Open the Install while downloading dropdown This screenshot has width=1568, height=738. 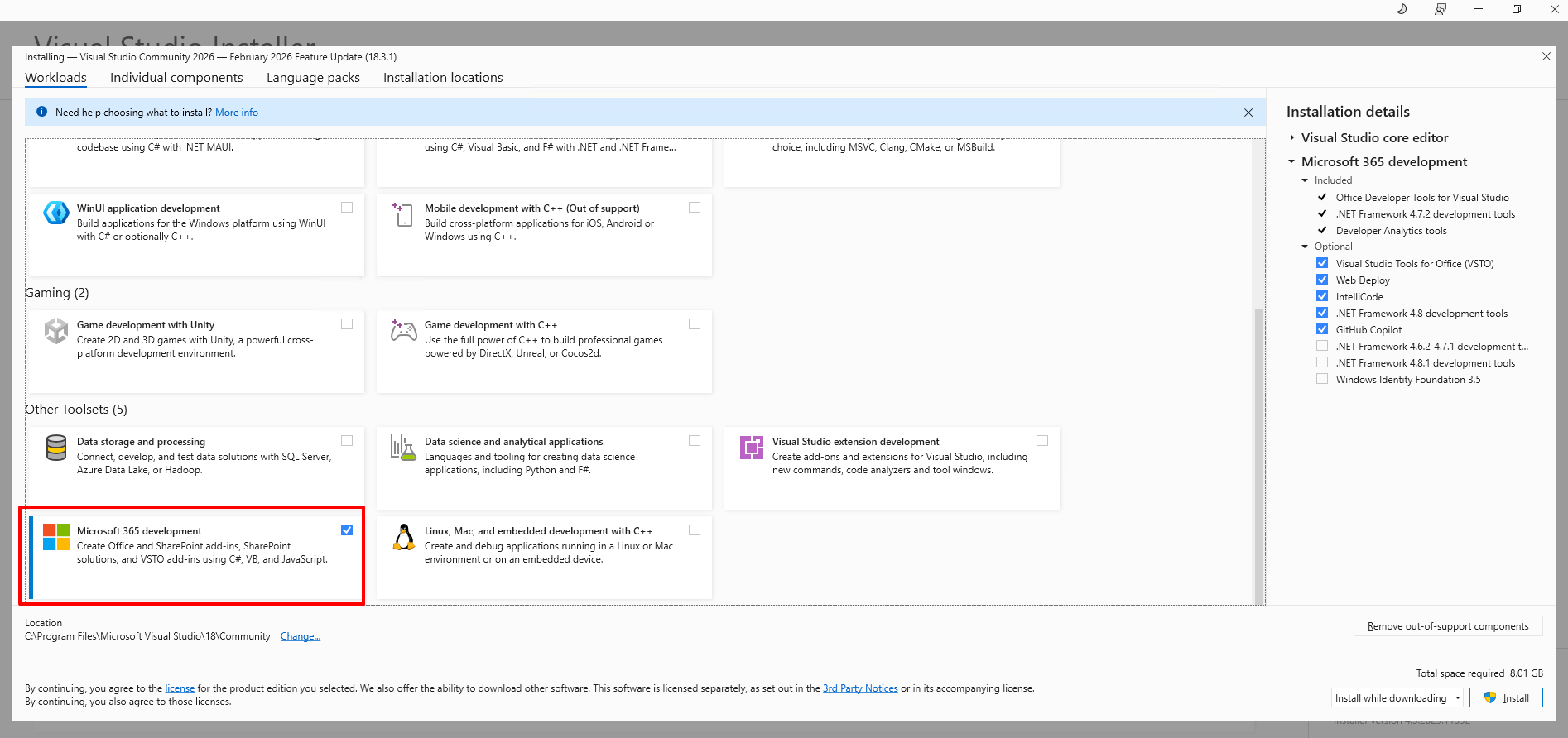pos(1397,697)
